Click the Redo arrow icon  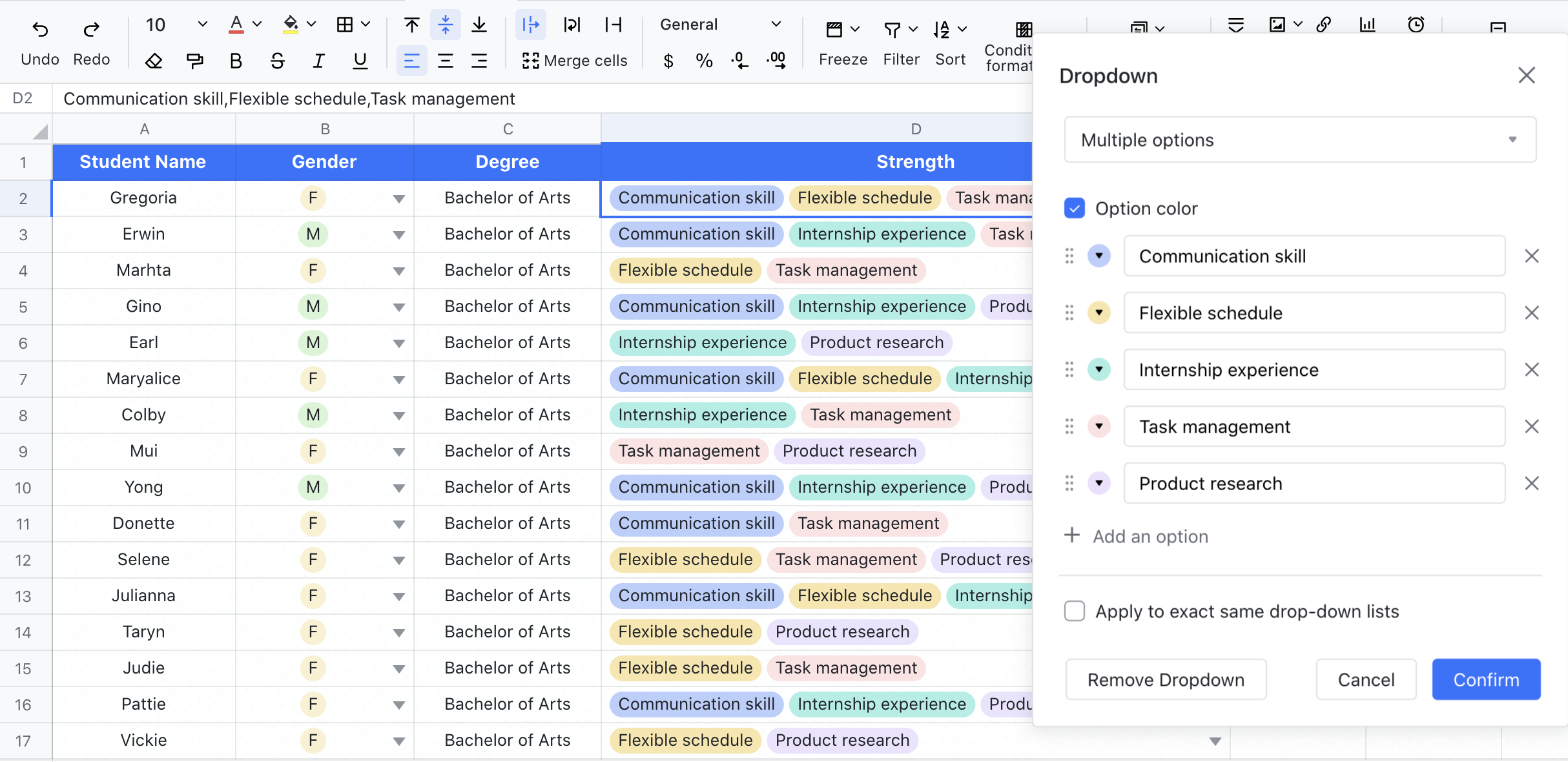(92, 28)
